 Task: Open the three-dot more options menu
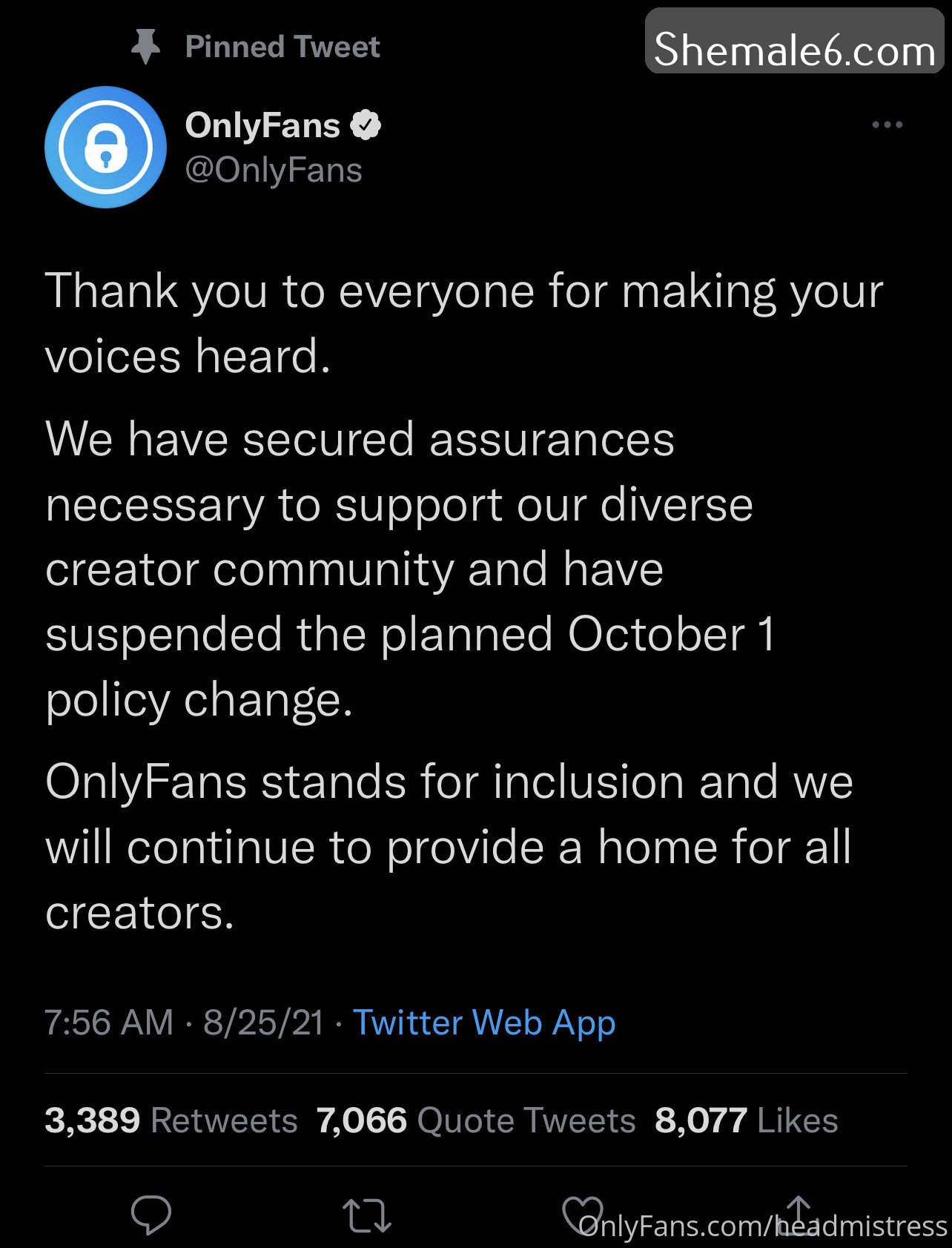pos(887,125)
